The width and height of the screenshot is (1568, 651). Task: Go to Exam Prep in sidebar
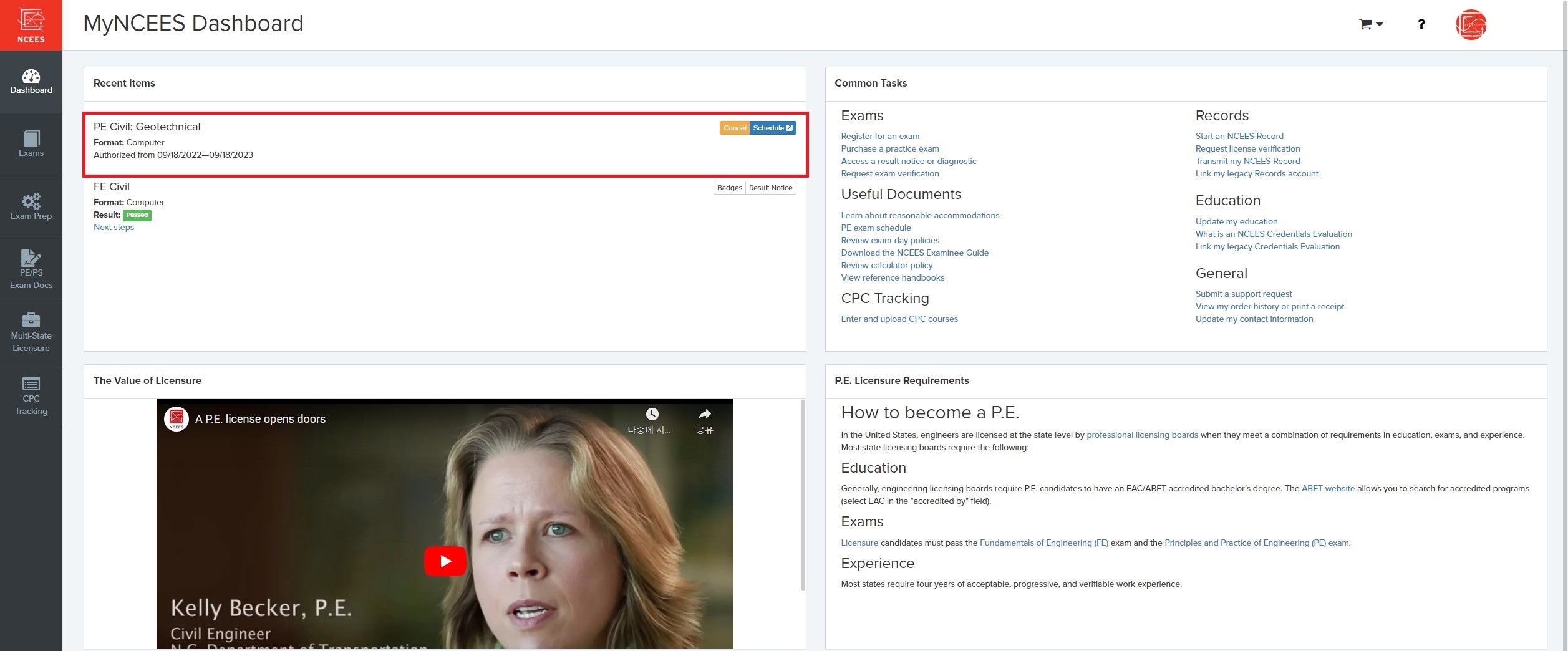(31, 208)
